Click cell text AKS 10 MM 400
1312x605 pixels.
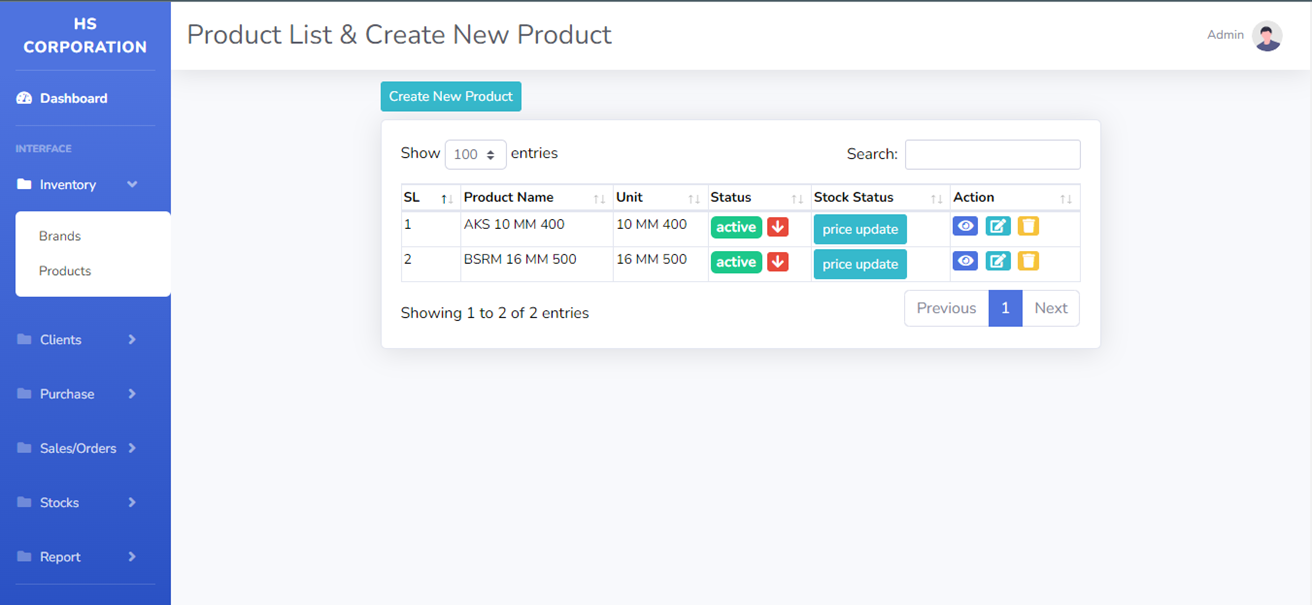pyautogui.click(x=514, y=224)
